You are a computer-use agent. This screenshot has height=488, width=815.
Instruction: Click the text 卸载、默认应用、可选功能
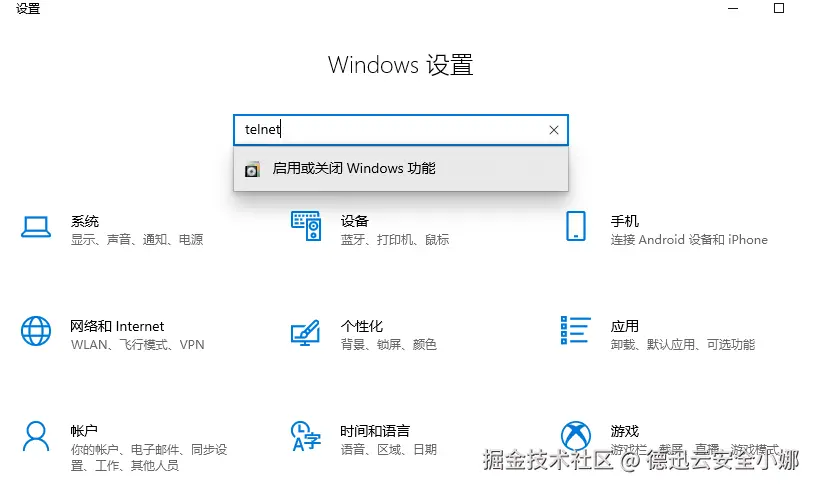tap(683, 345)
